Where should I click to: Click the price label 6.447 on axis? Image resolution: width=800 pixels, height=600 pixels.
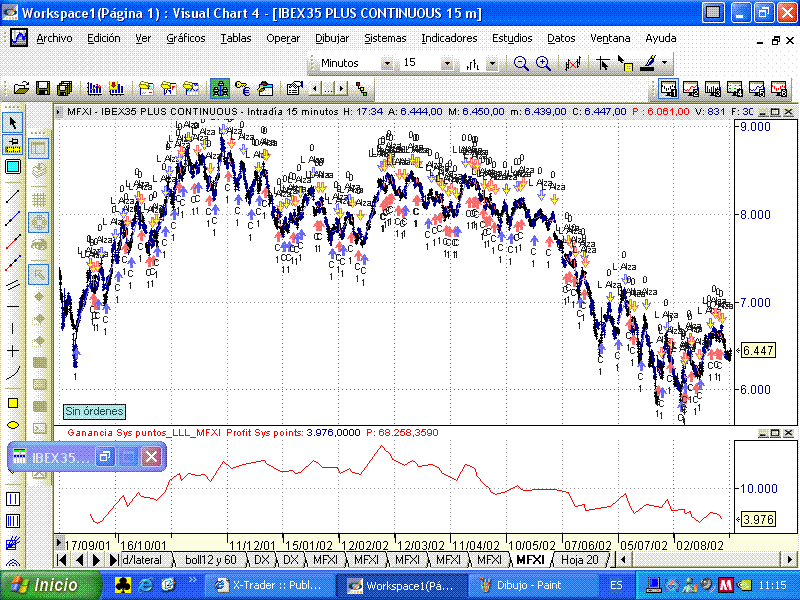[758, 351]
